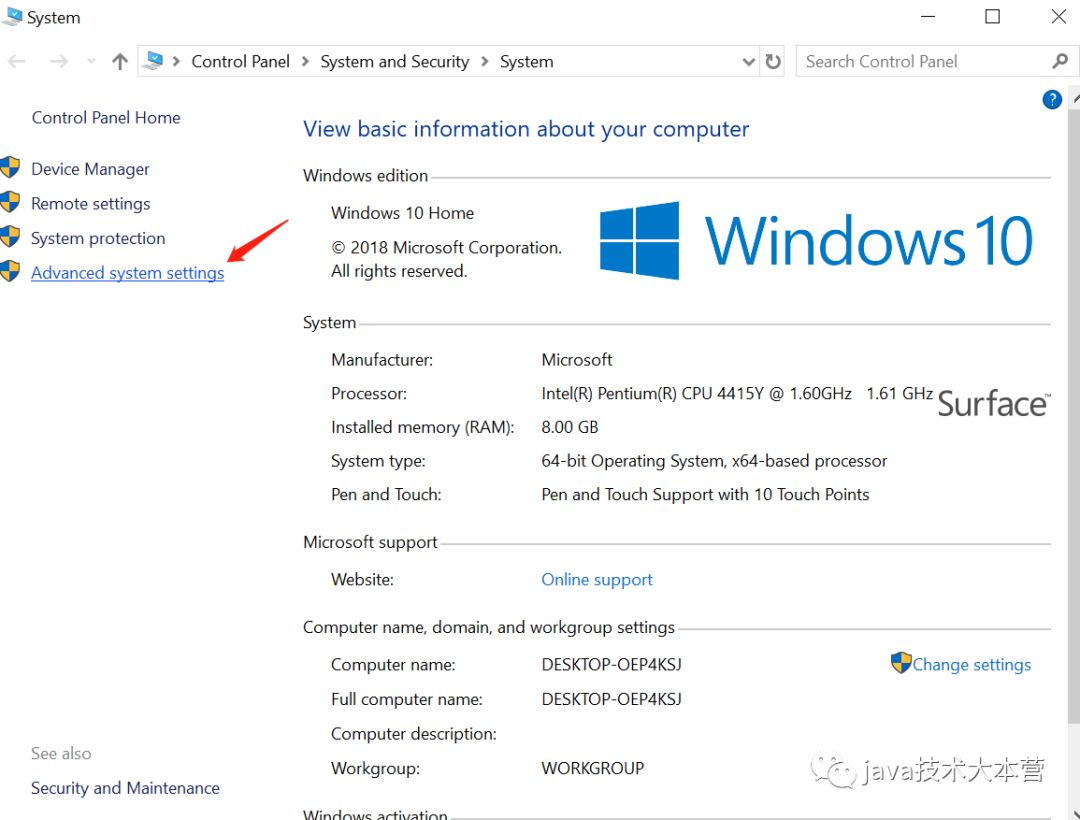The width and height of the screenshot is (1080, 820).
Task: Click shield icon beside Advanced system settings
Action: (x=10, y=271)
